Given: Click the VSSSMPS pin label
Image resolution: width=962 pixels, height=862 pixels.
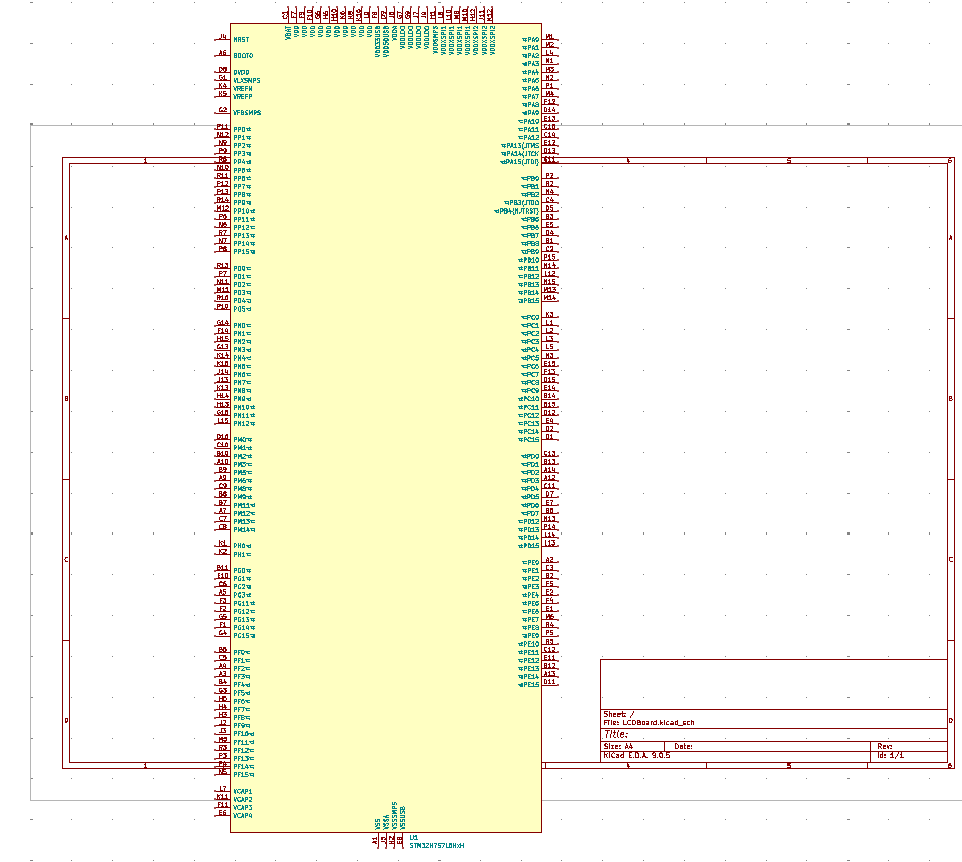Looking at the screenshot, I should coord(394,815).
